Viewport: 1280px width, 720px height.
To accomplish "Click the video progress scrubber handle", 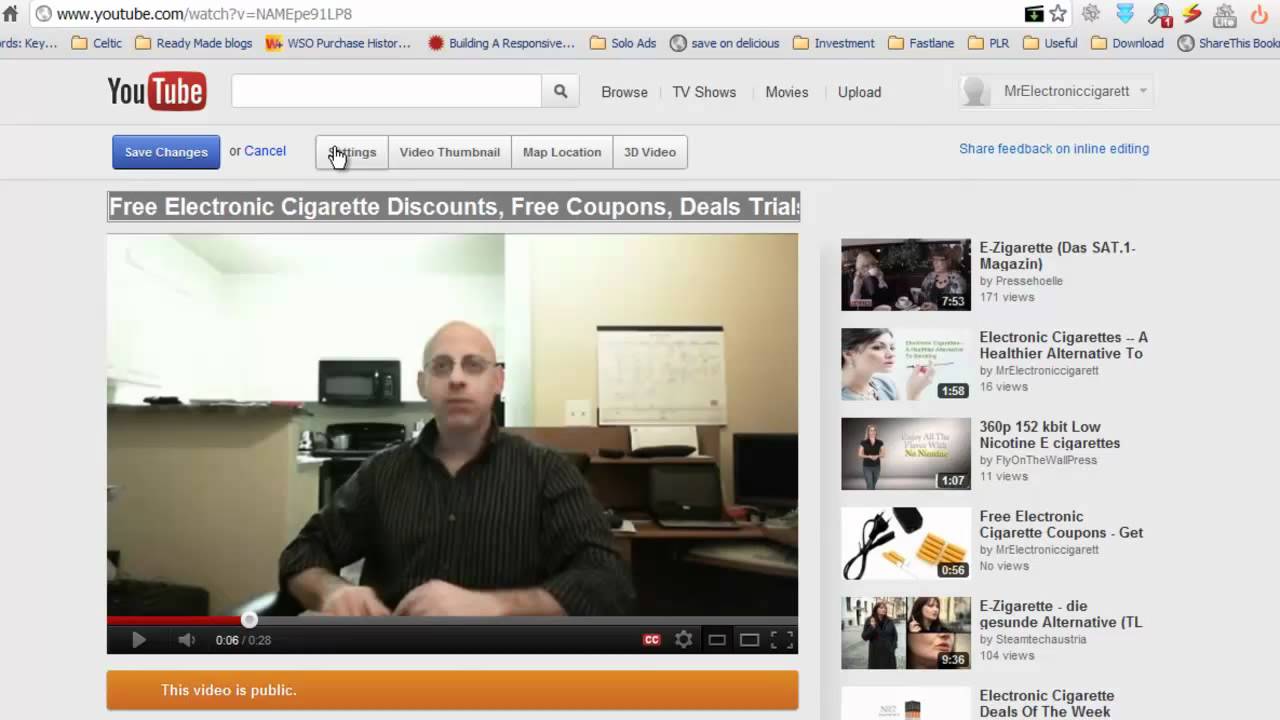I will (x=249, y=620).
